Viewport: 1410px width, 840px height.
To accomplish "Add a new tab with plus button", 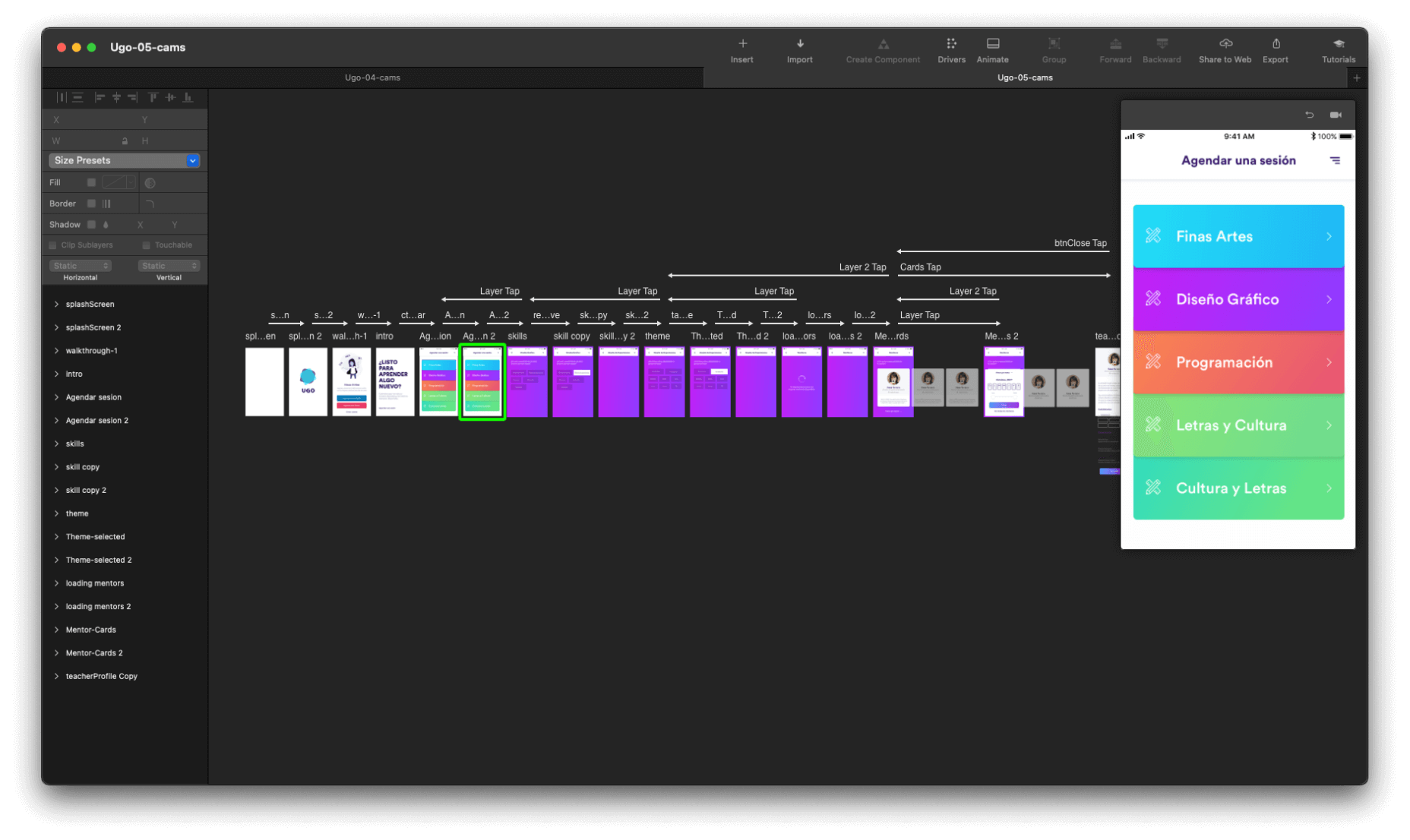I will click(1356, 77).
